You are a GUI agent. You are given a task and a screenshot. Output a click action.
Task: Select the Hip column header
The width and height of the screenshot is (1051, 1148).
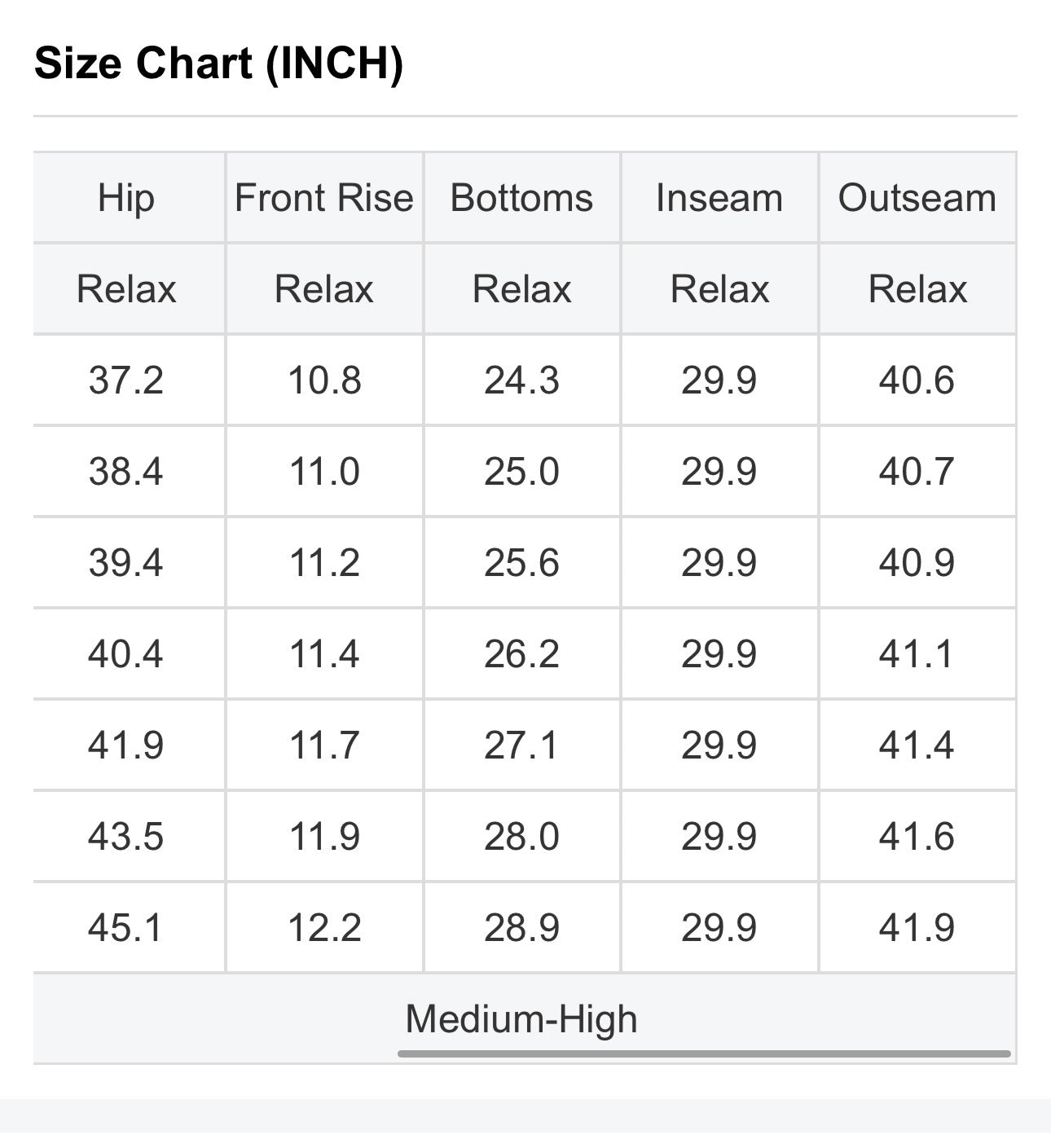(x=126, y=198)
